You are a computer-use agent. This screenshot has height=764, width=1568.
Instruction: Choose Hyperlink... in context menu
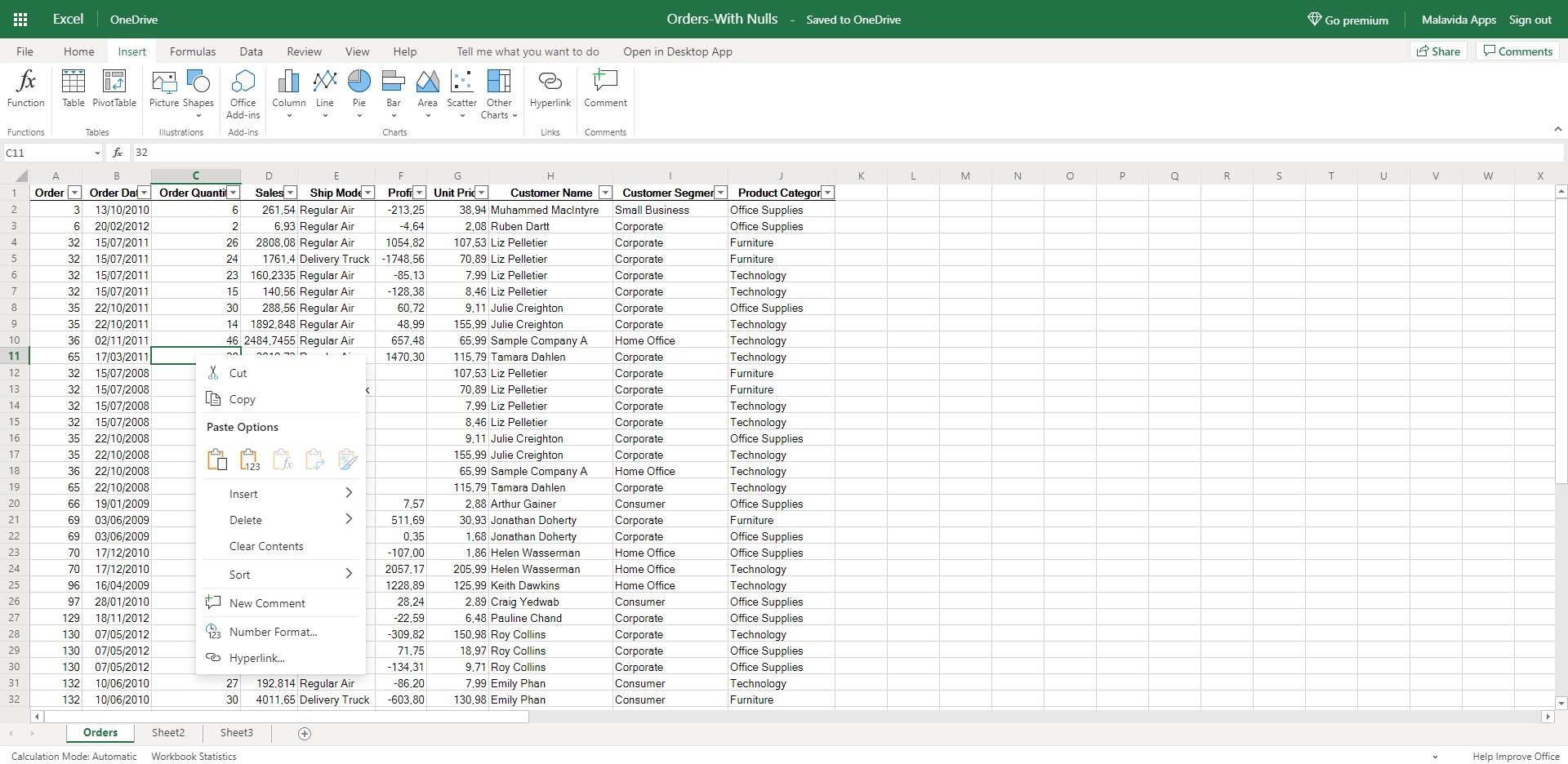[x=281, y=658]
